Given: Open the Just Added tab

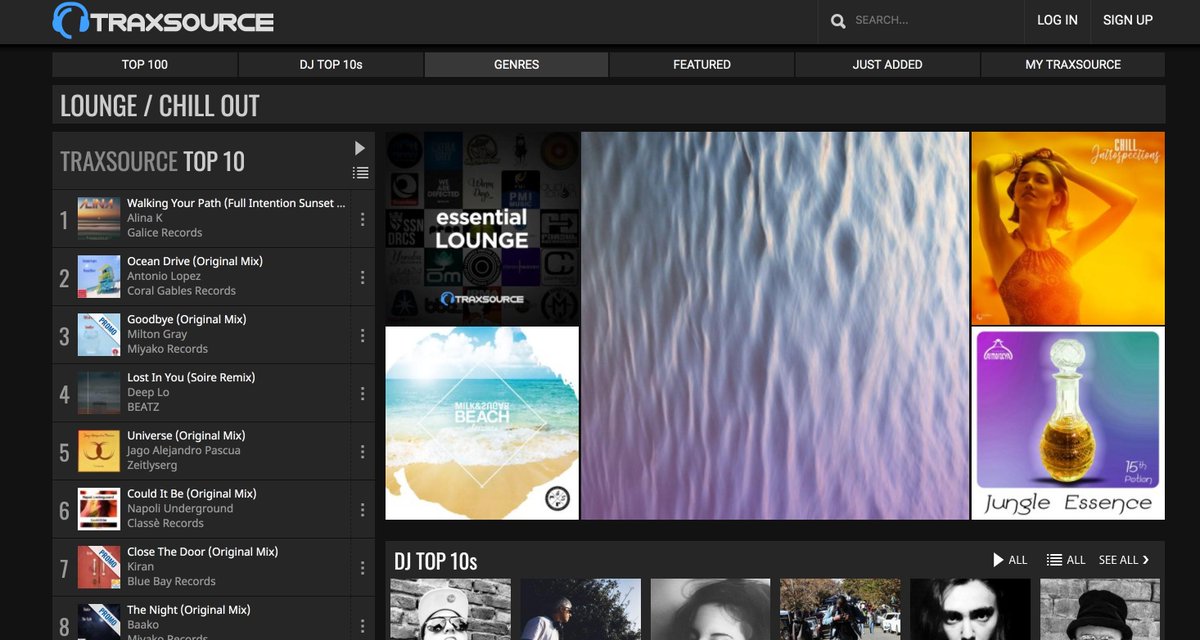Looking at the screenshot, I should 888,64.
